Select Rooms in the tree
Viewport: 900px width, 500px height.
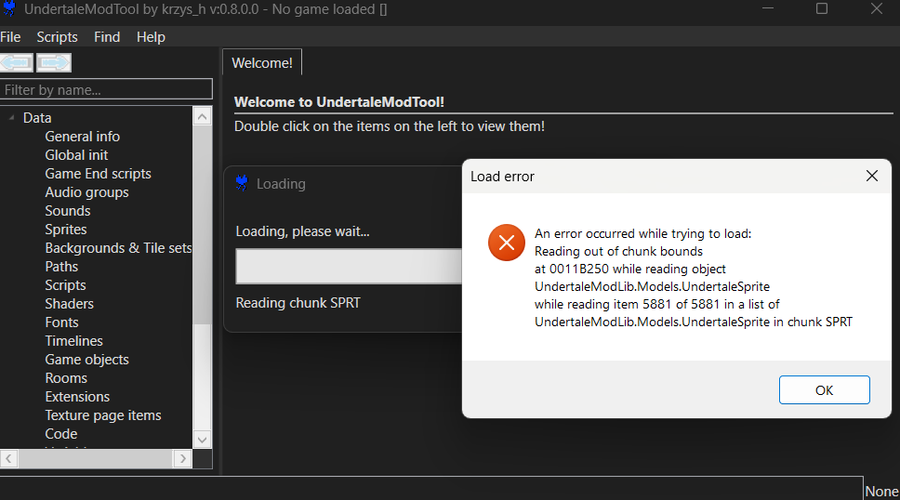coord(66,378)
